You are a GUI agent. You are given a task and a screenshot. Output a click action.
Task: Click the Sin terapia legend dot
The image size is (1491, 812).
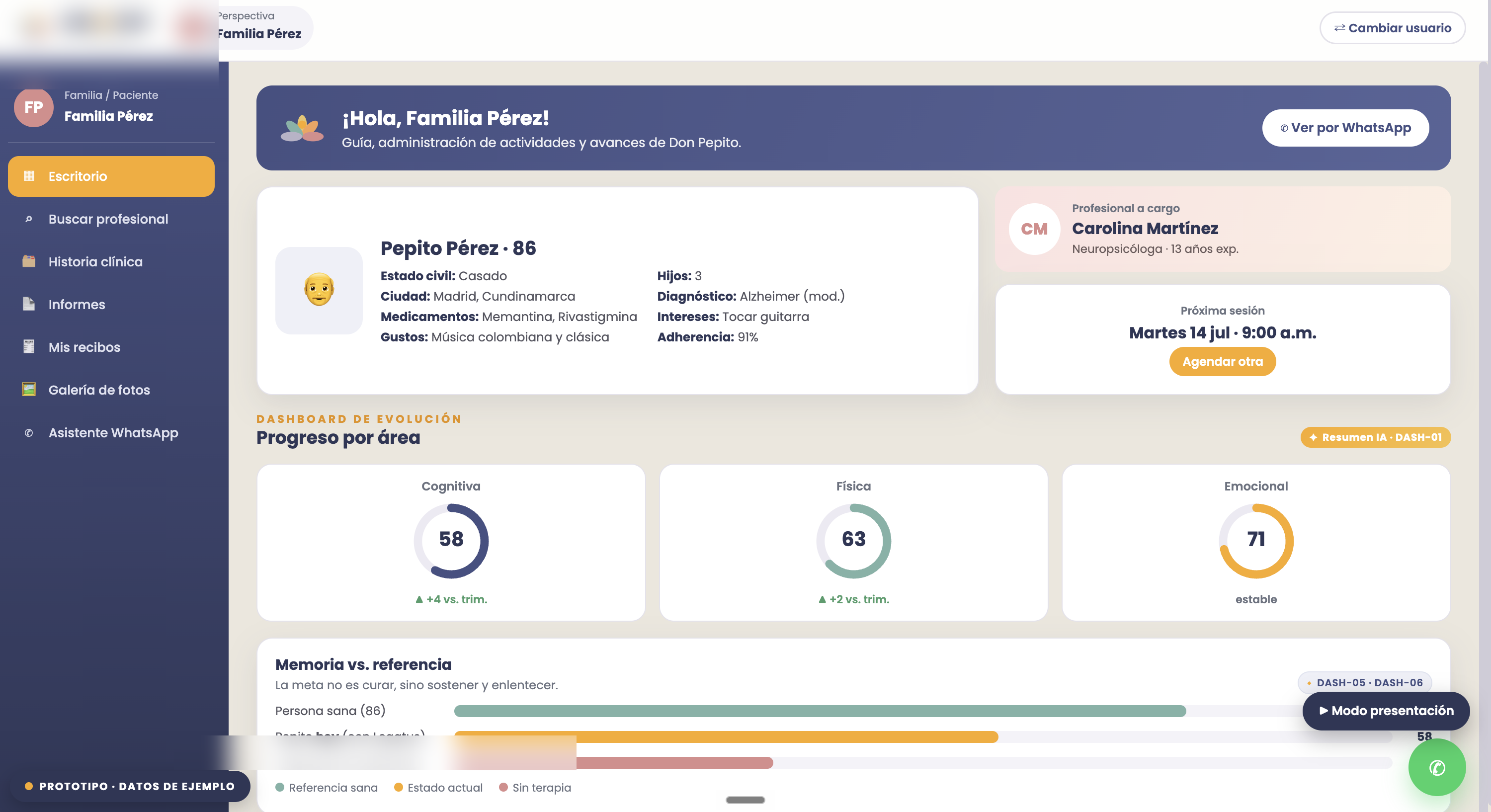click(x=503, y=787)
